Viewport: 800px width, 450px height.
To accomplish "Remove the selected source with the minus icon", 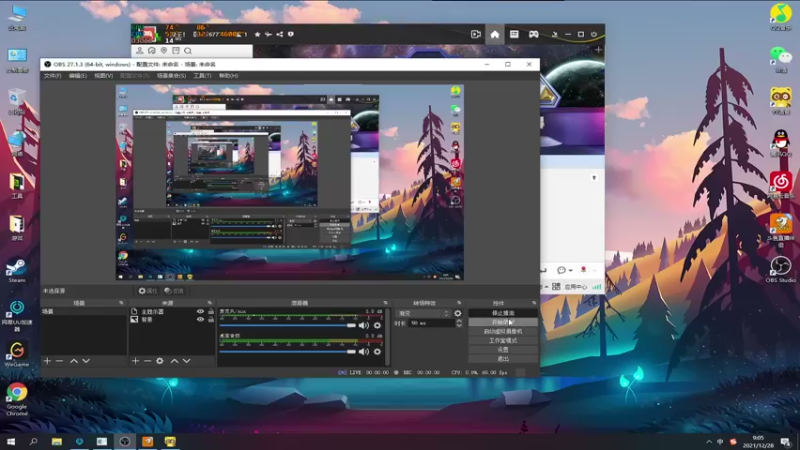I will pos(147,361).
